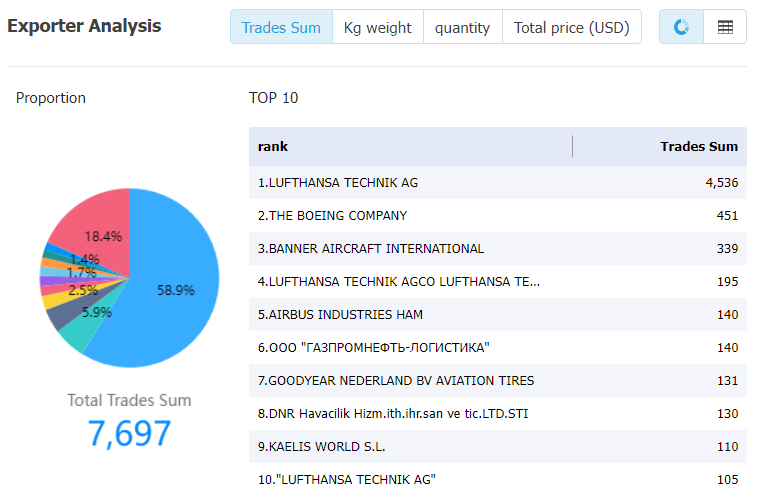Select row 5.AIRBUS INDUSTRIES HAM
The width and height of the screenshot is (757, 492).
pos(498,314)
